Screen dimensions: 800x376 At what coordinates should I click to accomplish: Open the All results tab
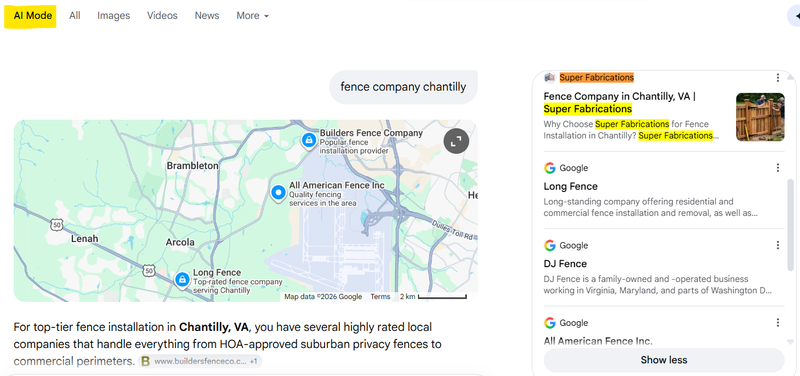tap(75, 16)
